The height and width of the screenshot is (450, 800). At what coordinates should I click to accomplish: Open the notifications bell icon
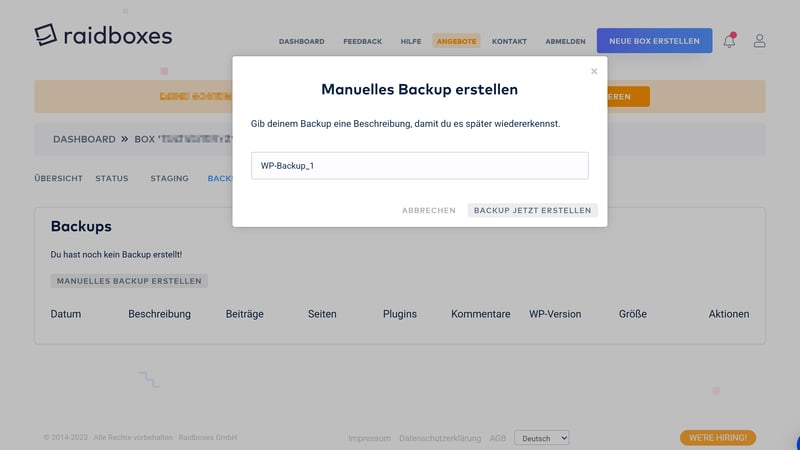tap(729, 41)
